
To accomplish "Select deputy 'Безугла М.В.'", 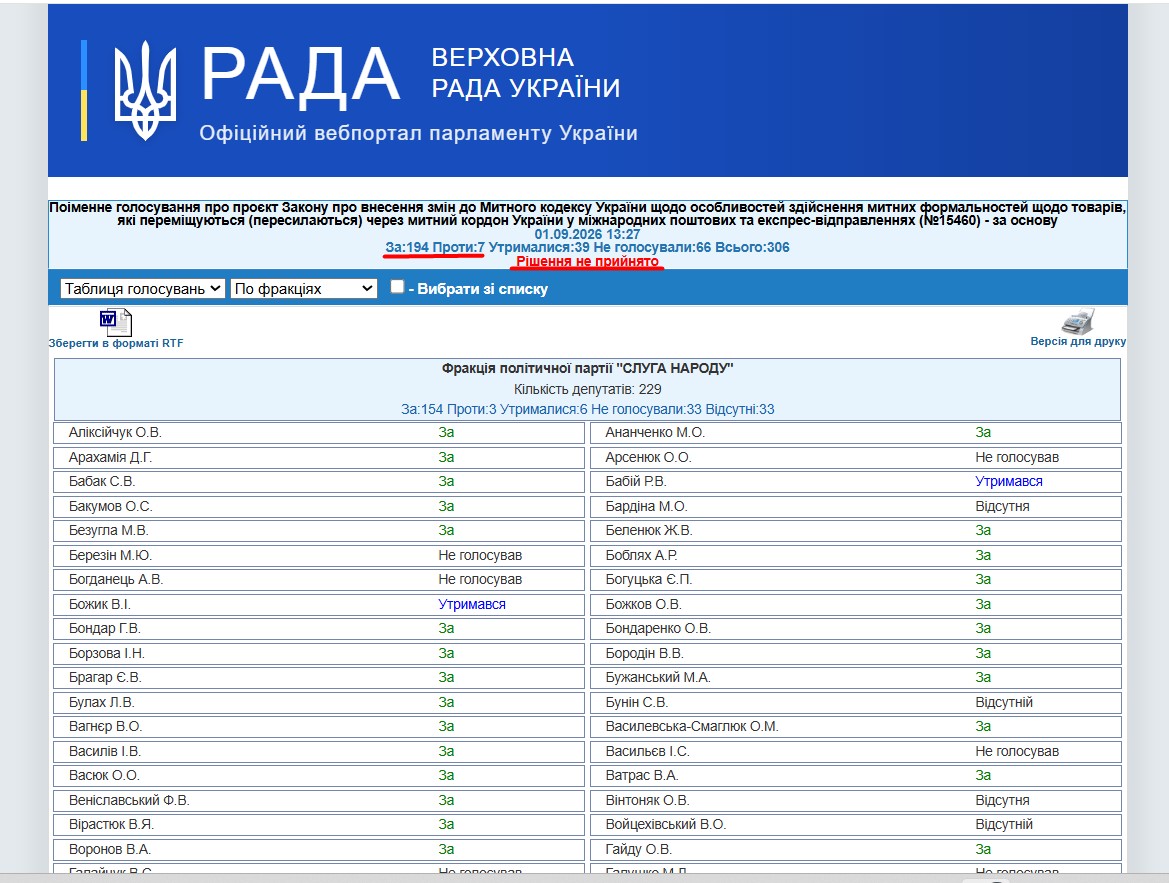I will tap(108, 530).
